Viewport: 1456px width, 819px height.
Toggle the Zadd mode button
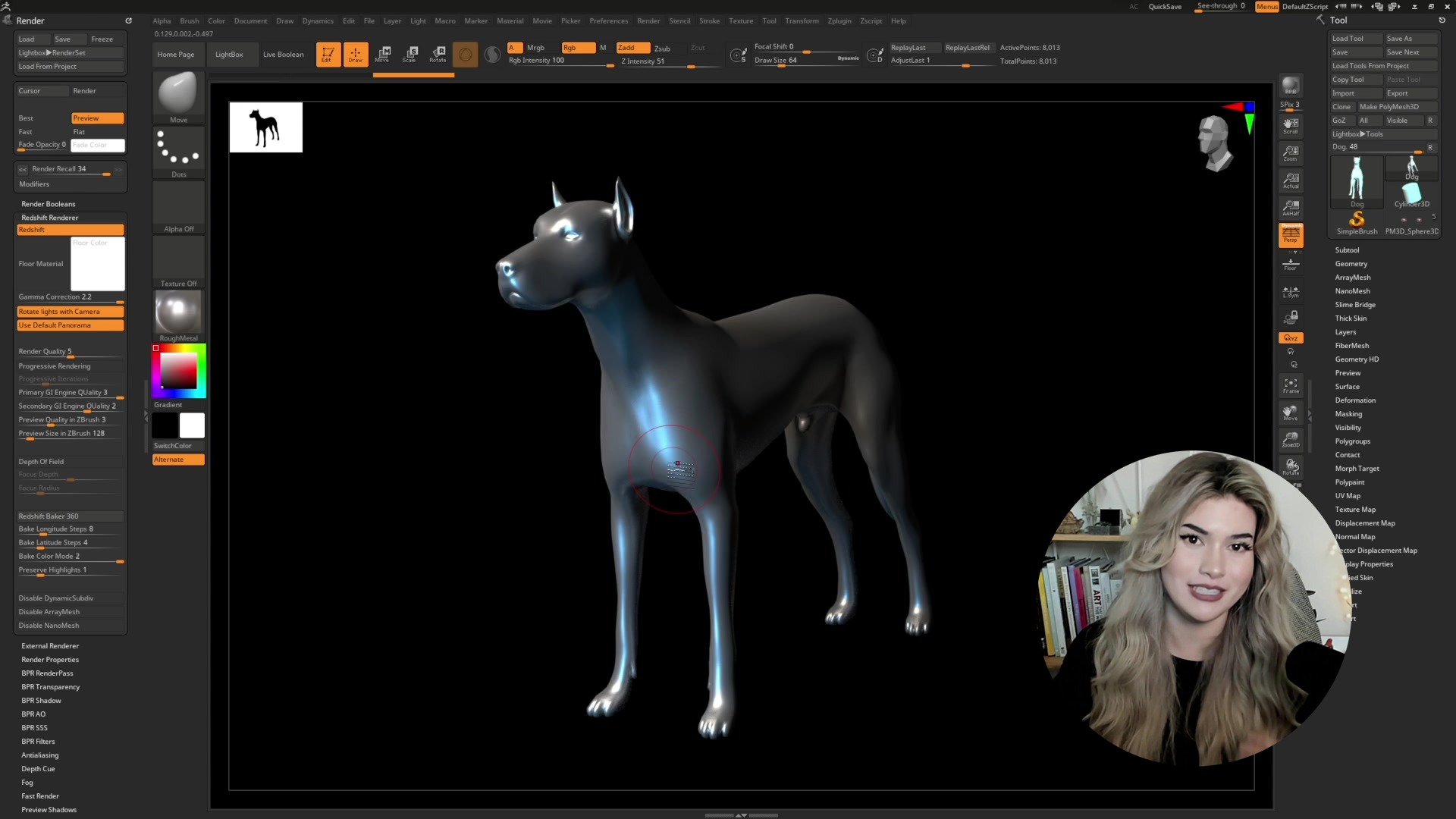[632, 47]
